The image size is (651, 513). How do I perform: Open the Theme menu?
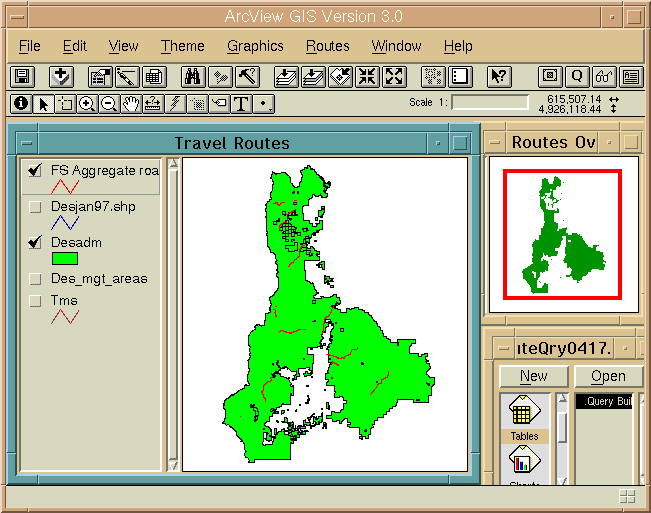183,46
